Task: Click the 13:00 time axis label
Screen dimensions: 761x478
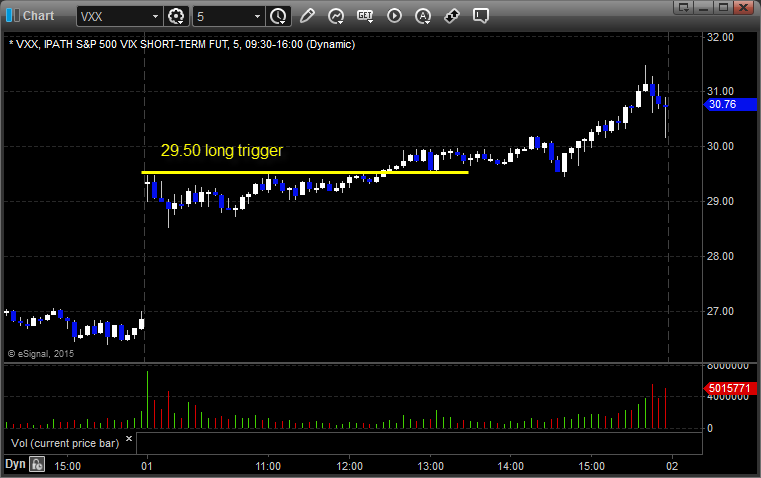Action: 430,466
